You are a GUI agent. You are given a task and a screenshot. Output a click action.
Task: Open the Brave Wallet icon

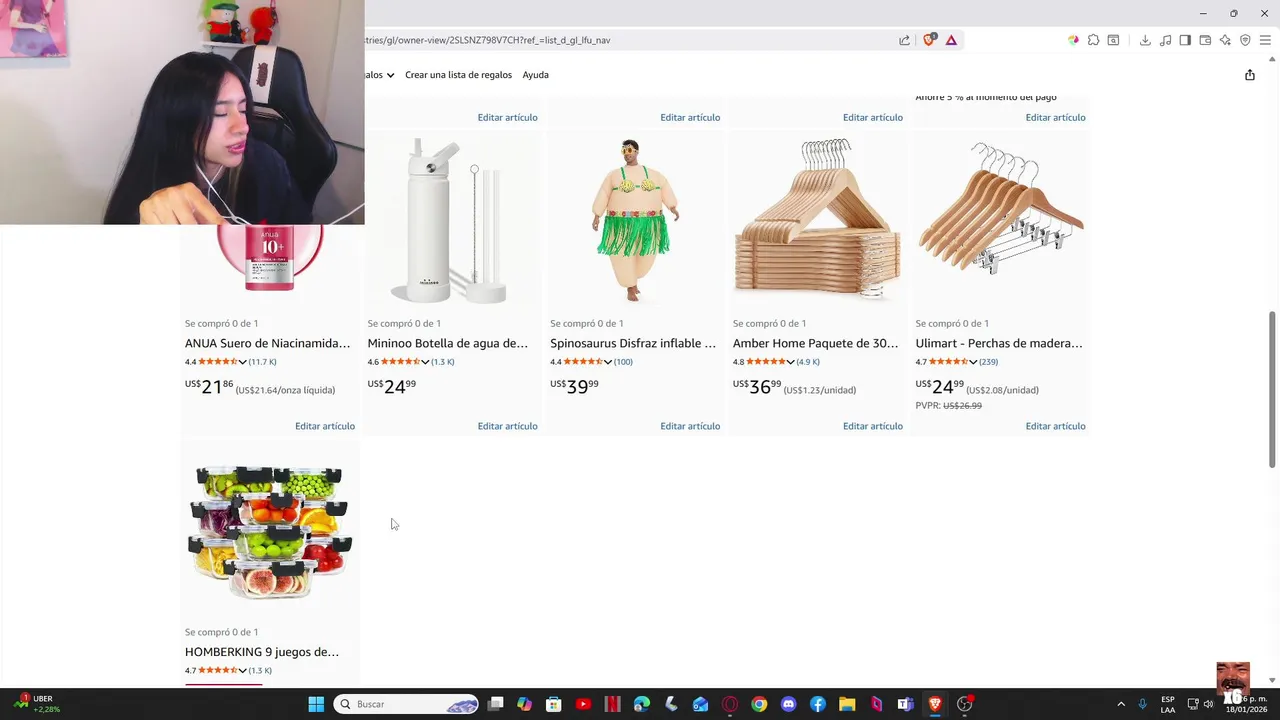pos(1205,40)
